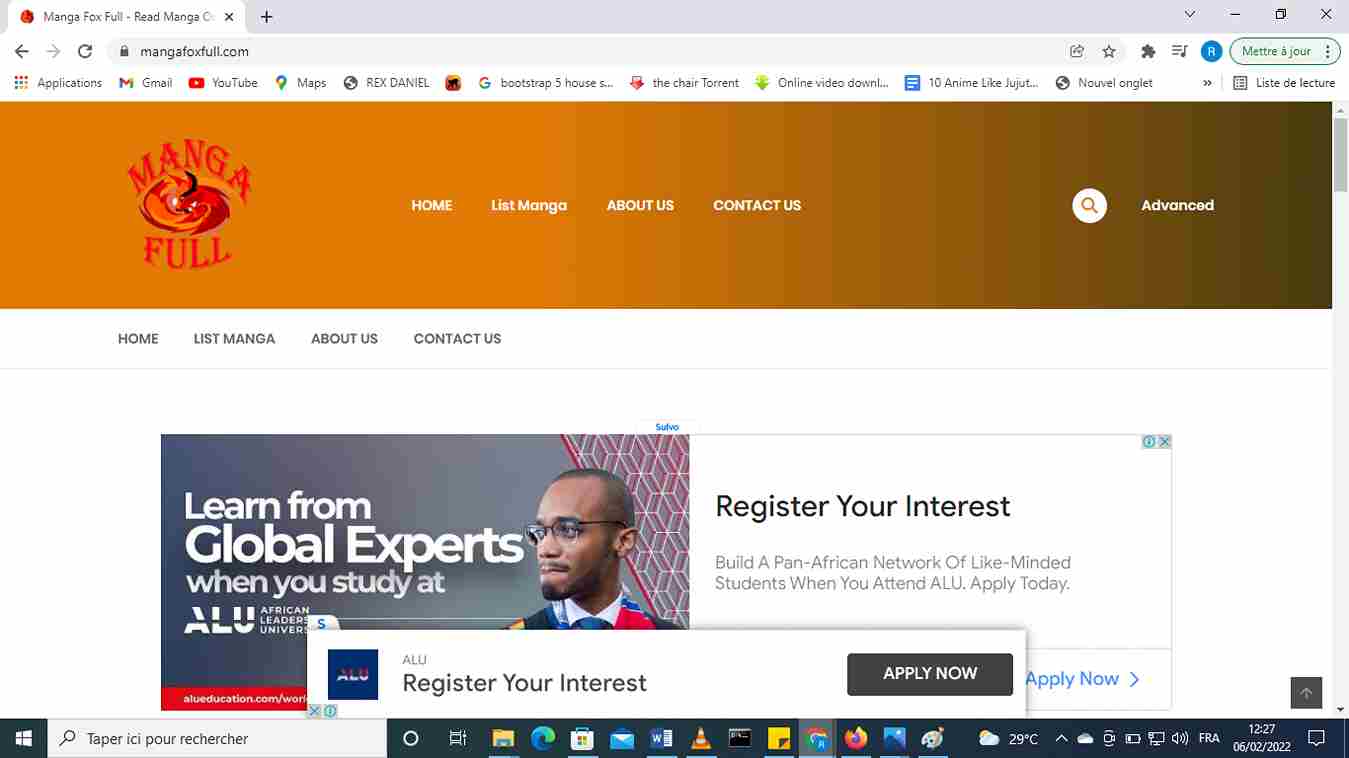Click the orange search magnifier icon

[1089, 205]
